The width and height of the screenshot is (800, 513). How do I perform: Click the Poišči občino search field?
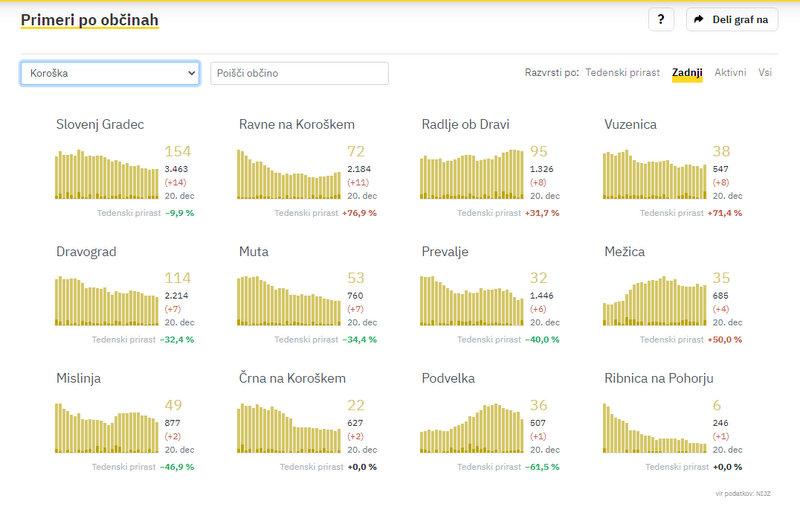[299, 73]
